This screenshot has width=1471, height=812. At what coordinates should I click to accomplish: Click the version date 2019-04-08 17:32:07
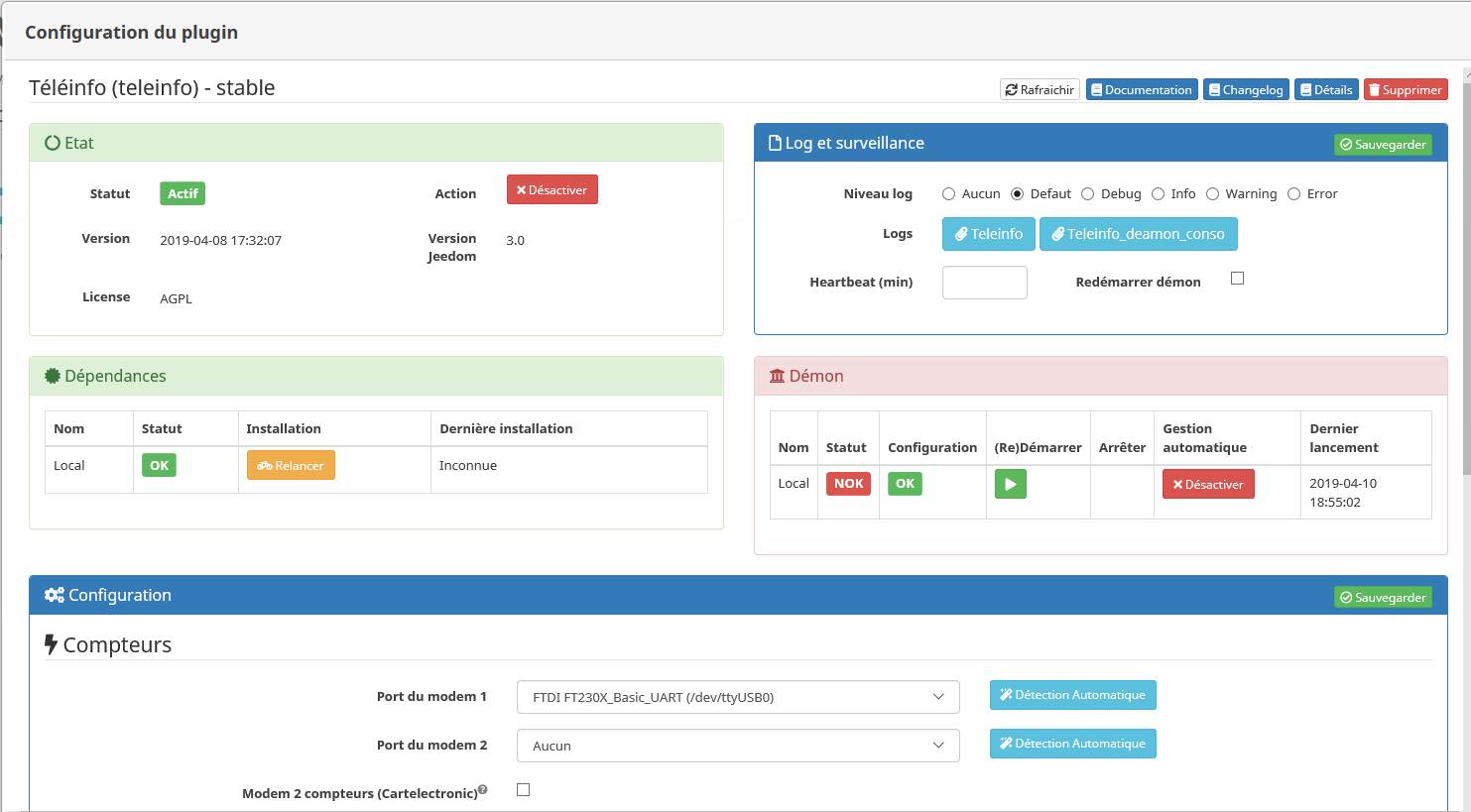(220, 240)
